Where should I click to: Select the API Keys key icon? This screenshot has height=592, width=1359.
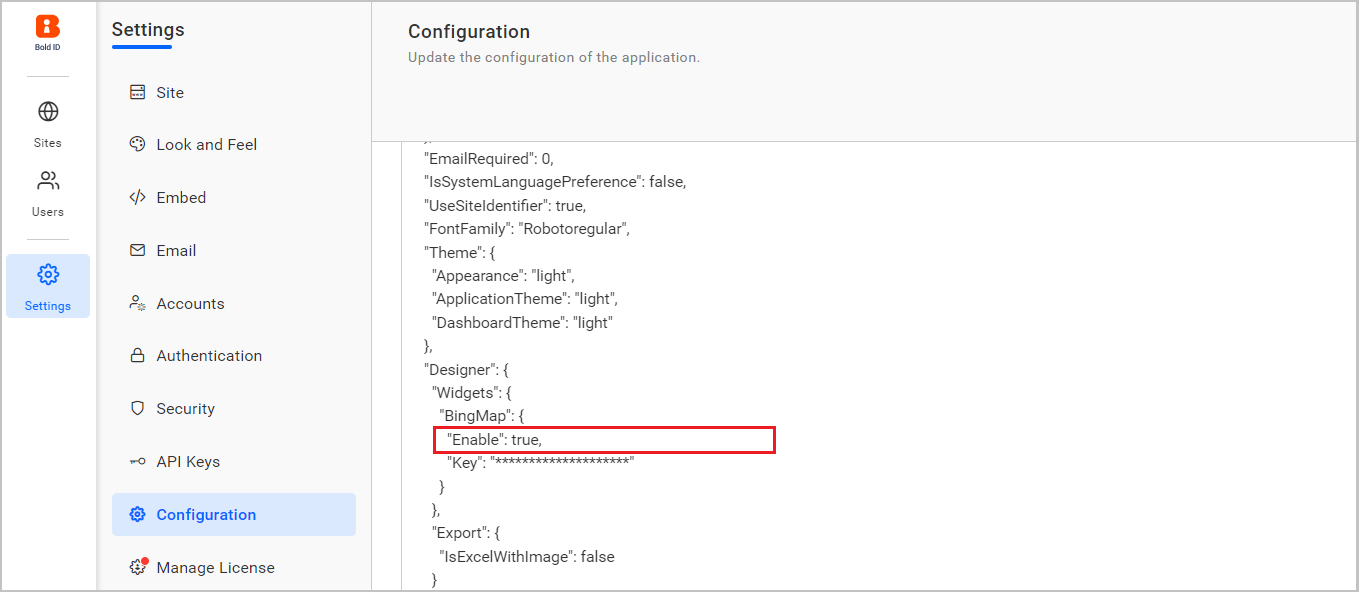point(136,461)
